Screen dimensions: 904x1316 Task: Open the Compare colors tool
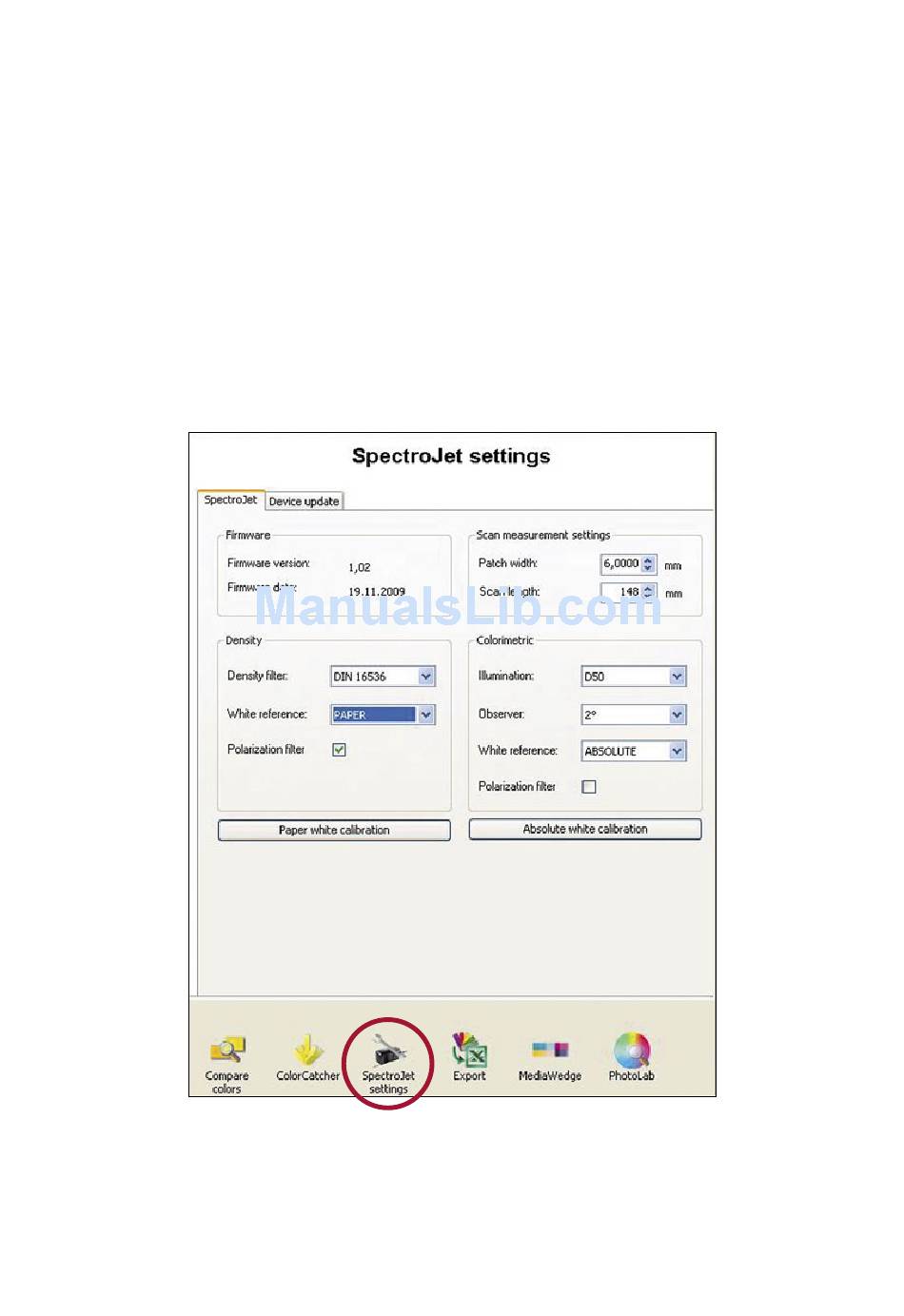(x=226, y=1063)
